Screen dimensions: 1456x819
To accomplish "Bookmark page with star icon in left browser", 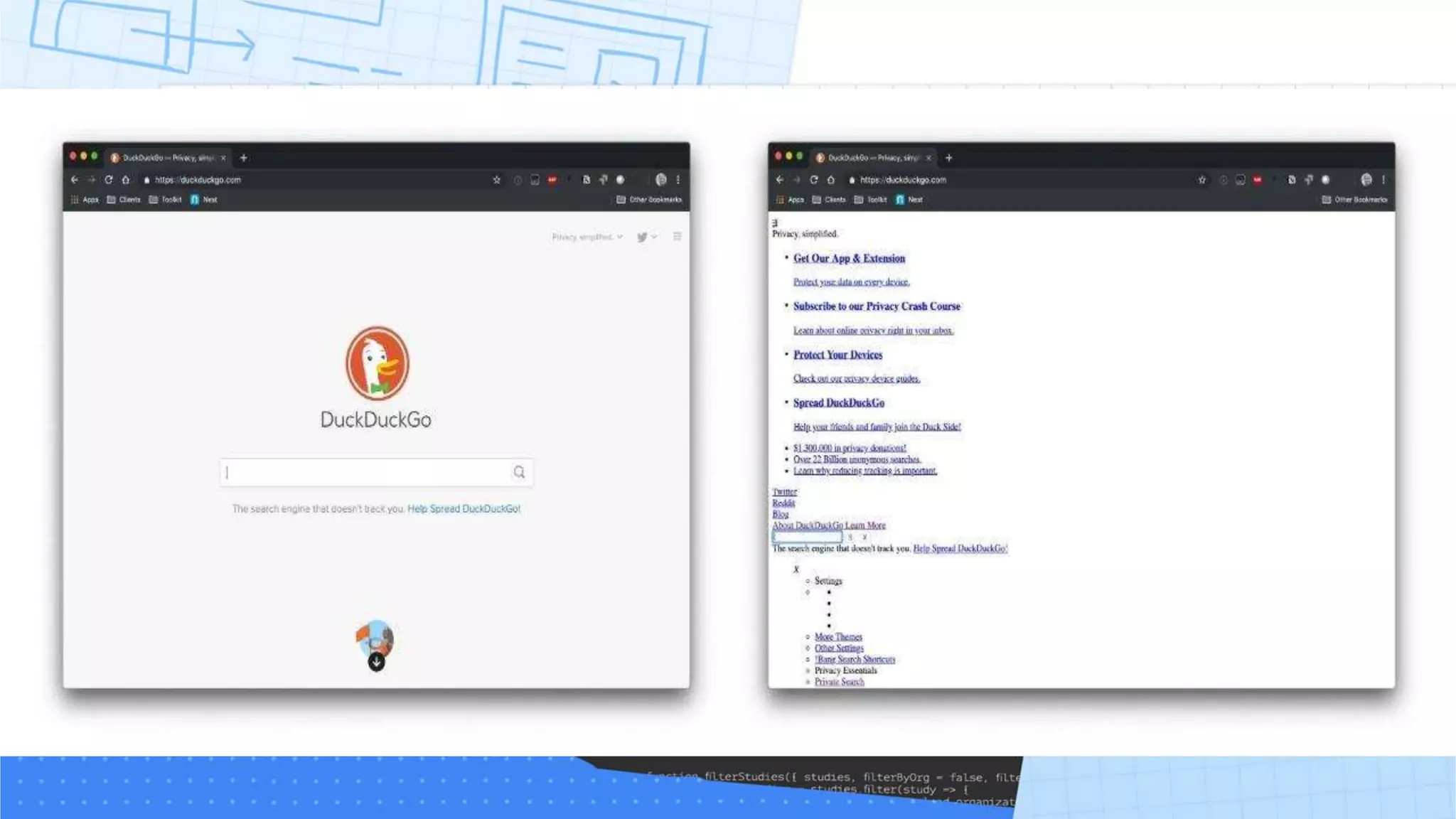I will pyautogui.click(x=496, y=180).
